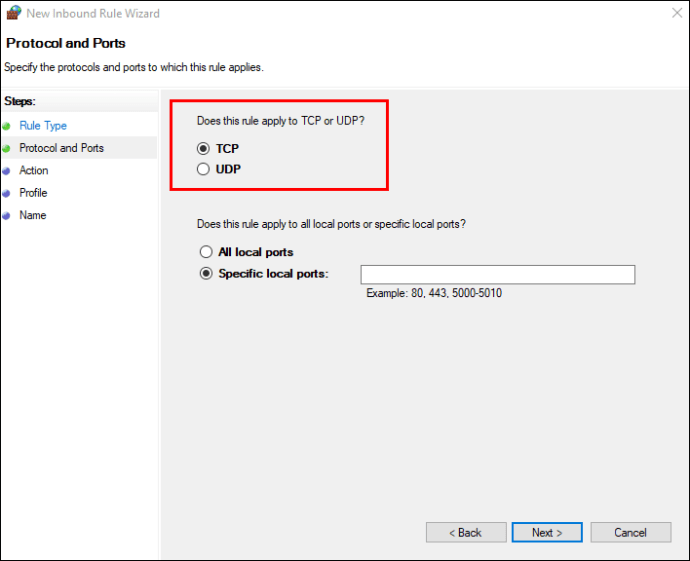Image resolution: width=690 pixels, height=561 pixels.
Task: Select the Name step in sidebar
Action: [33, 216]
